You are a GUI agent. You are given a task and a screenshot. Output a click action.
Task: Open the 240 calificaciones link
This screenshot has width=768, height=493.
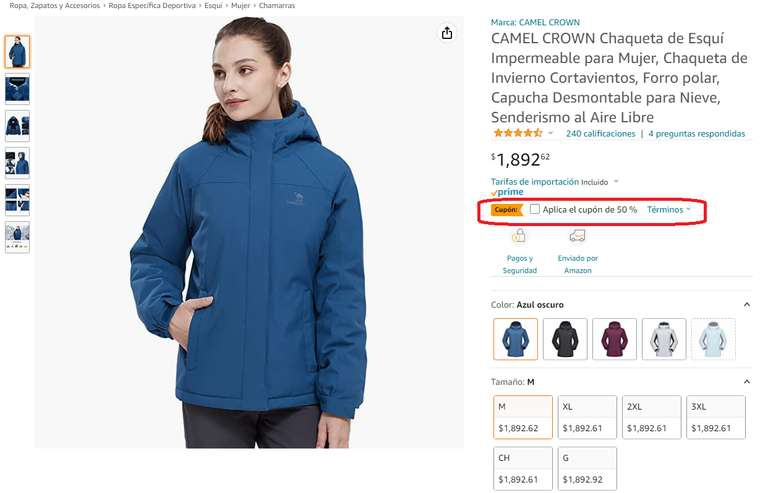[x=600, y=134]
